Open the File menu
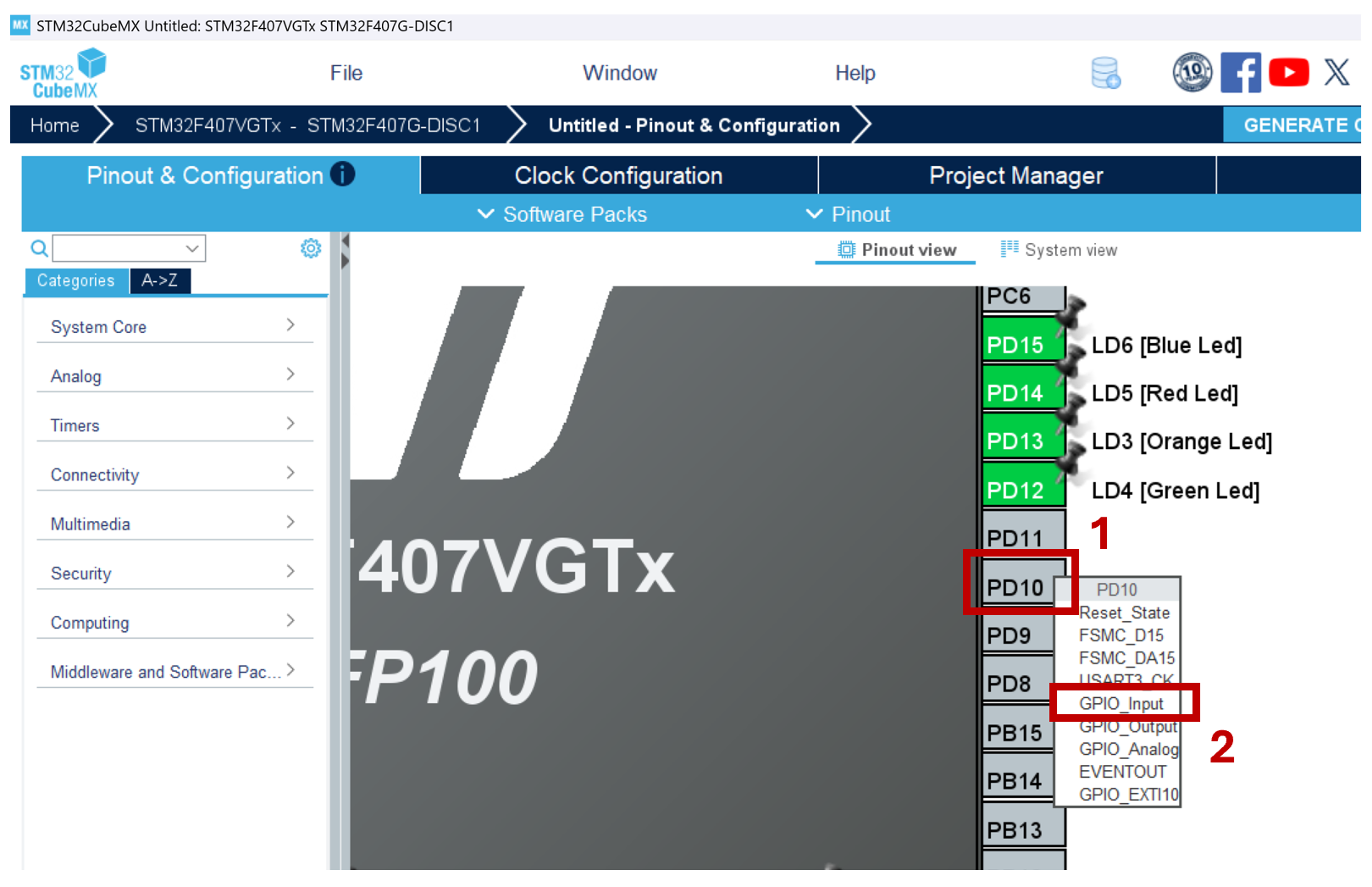Image resolution: width=1372 pixels, height=887 pixels. pos(346,73)
